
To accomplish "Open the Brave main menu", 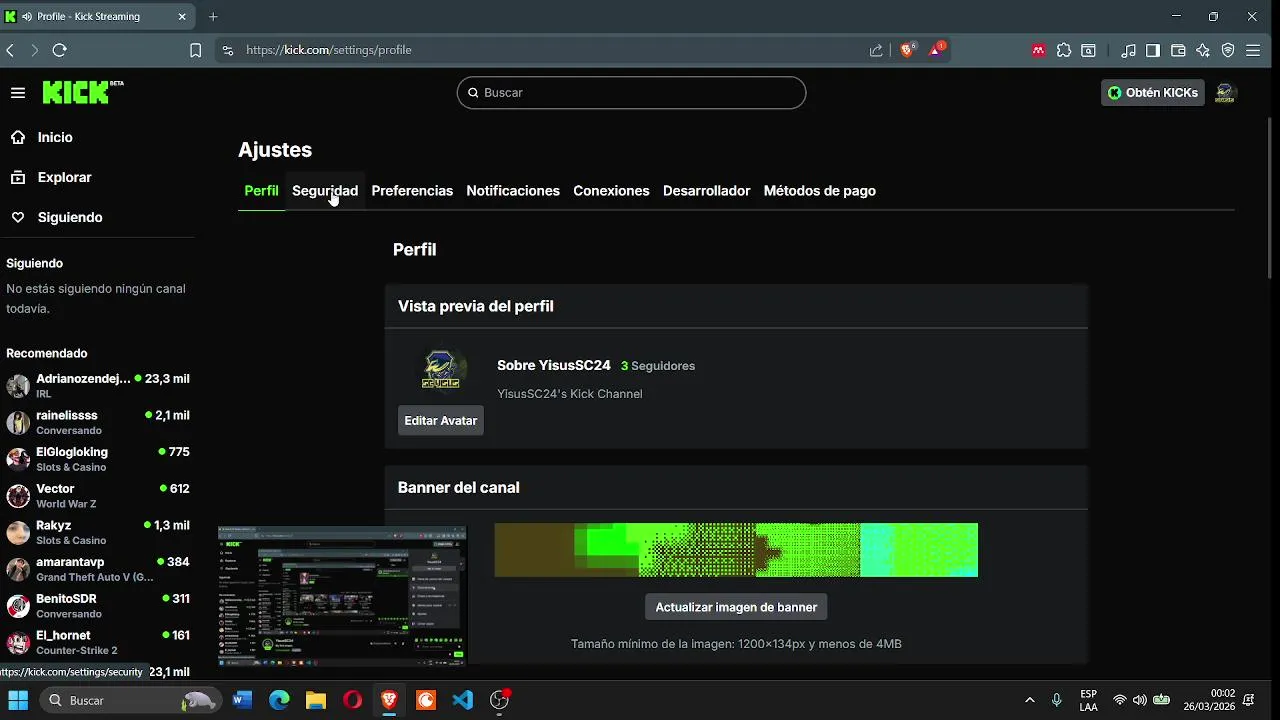I will [1253, 50].
